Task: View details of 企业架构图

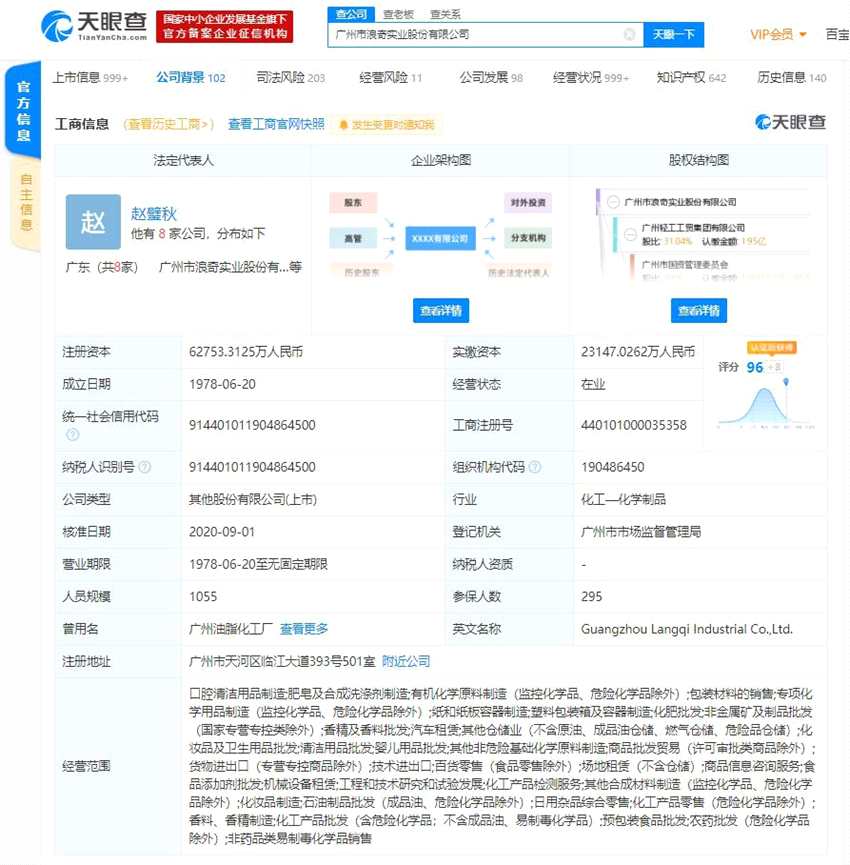Action: point(441,311)
